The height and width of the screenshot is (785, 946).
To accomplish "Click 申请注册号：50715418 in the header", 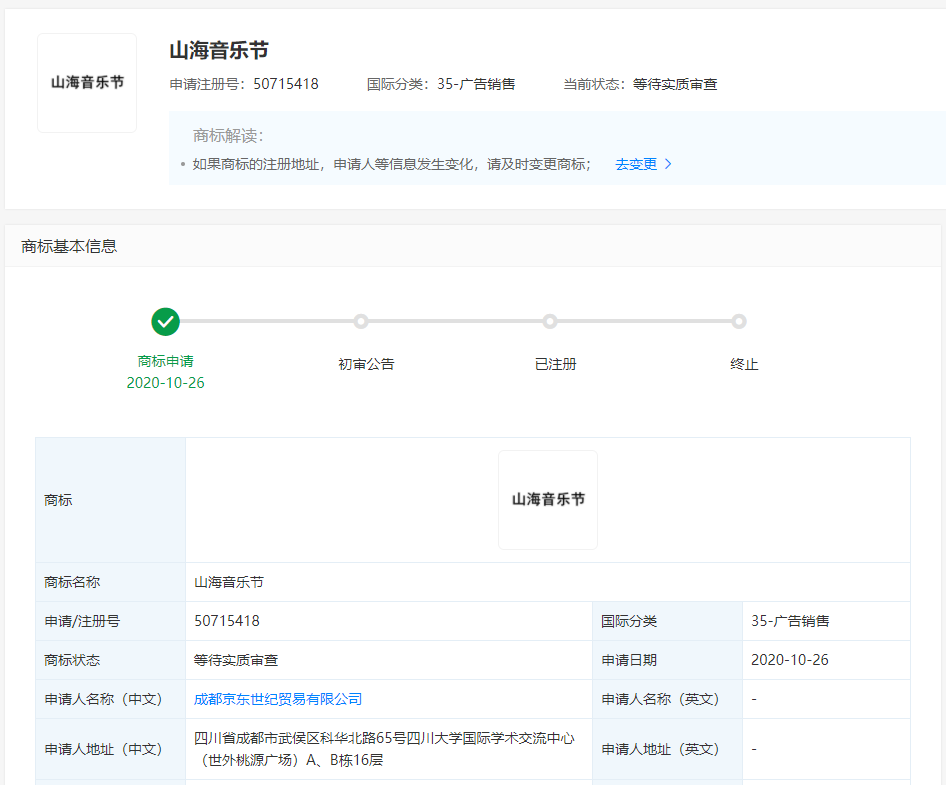I will pos(244,84).
